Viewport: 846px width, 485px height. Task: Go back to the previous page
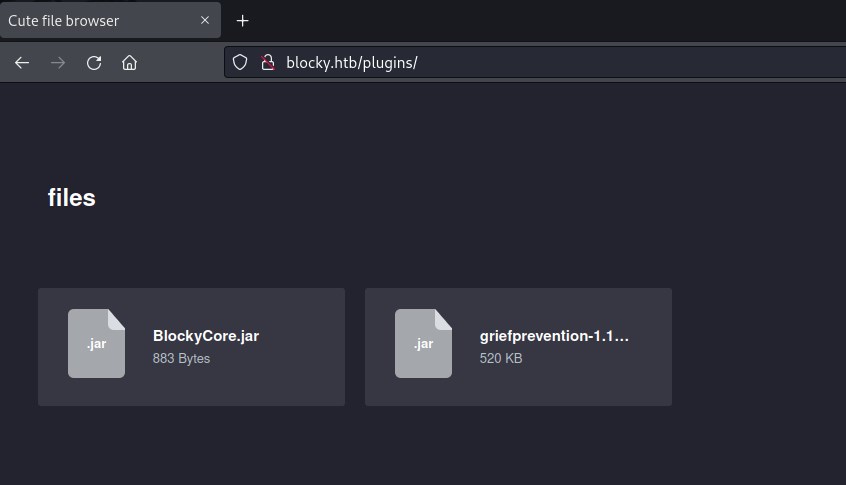pos(22,63)
